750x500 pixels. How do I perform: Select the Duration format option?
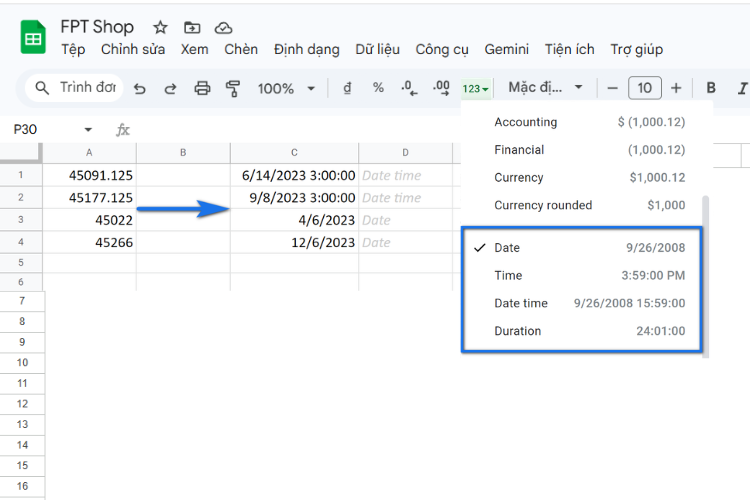tap(582, 331)
